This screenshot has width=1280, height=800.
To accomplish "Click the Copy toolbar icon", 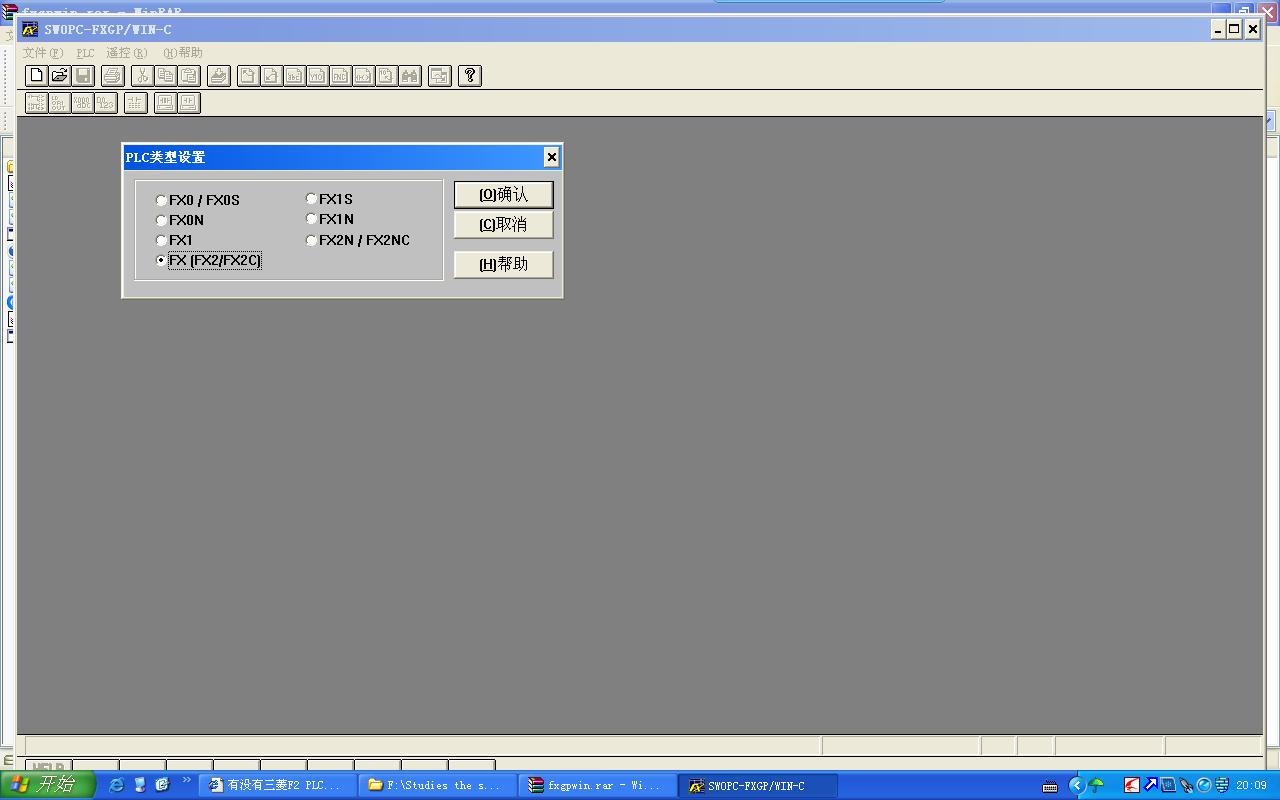I will point(165,76).
